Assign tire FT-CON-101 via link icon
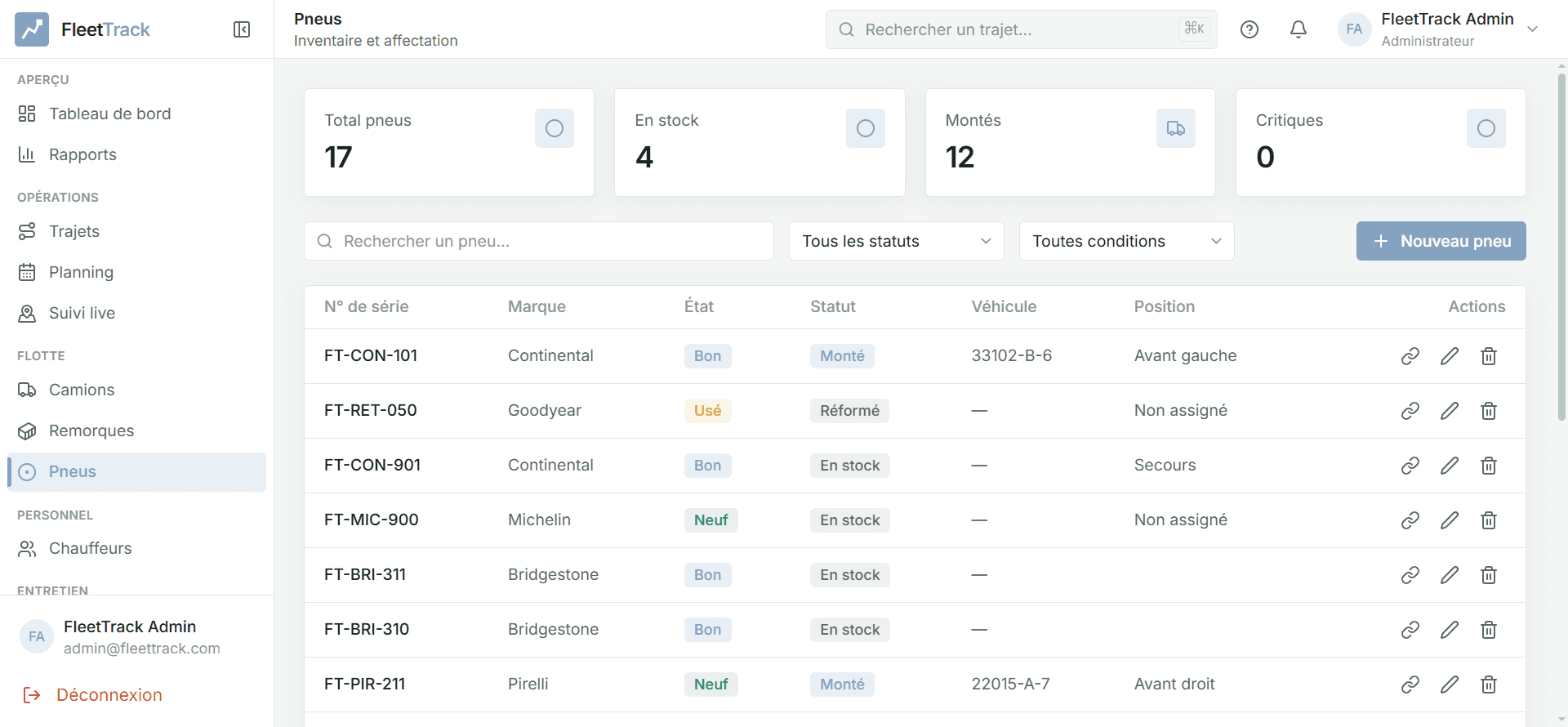Image resolution: width=1568 pixels, height=727 pixels. pyautogui.click(x=1410, y=356)
